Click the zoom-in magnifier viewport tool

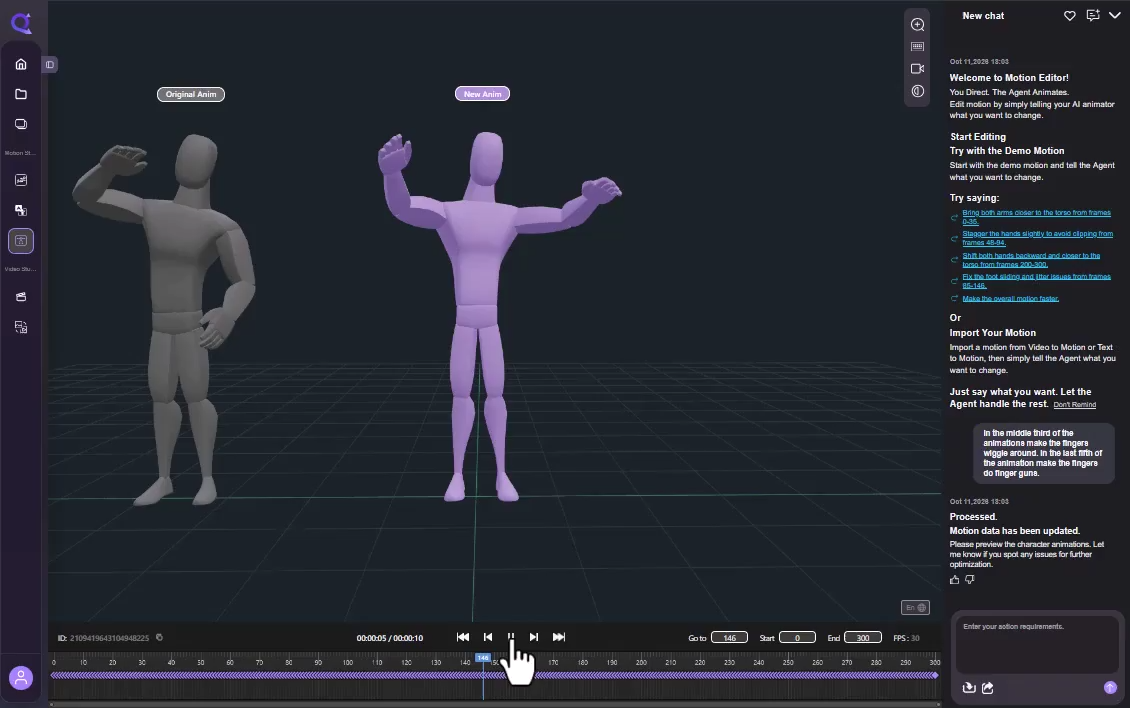point(917,25)
